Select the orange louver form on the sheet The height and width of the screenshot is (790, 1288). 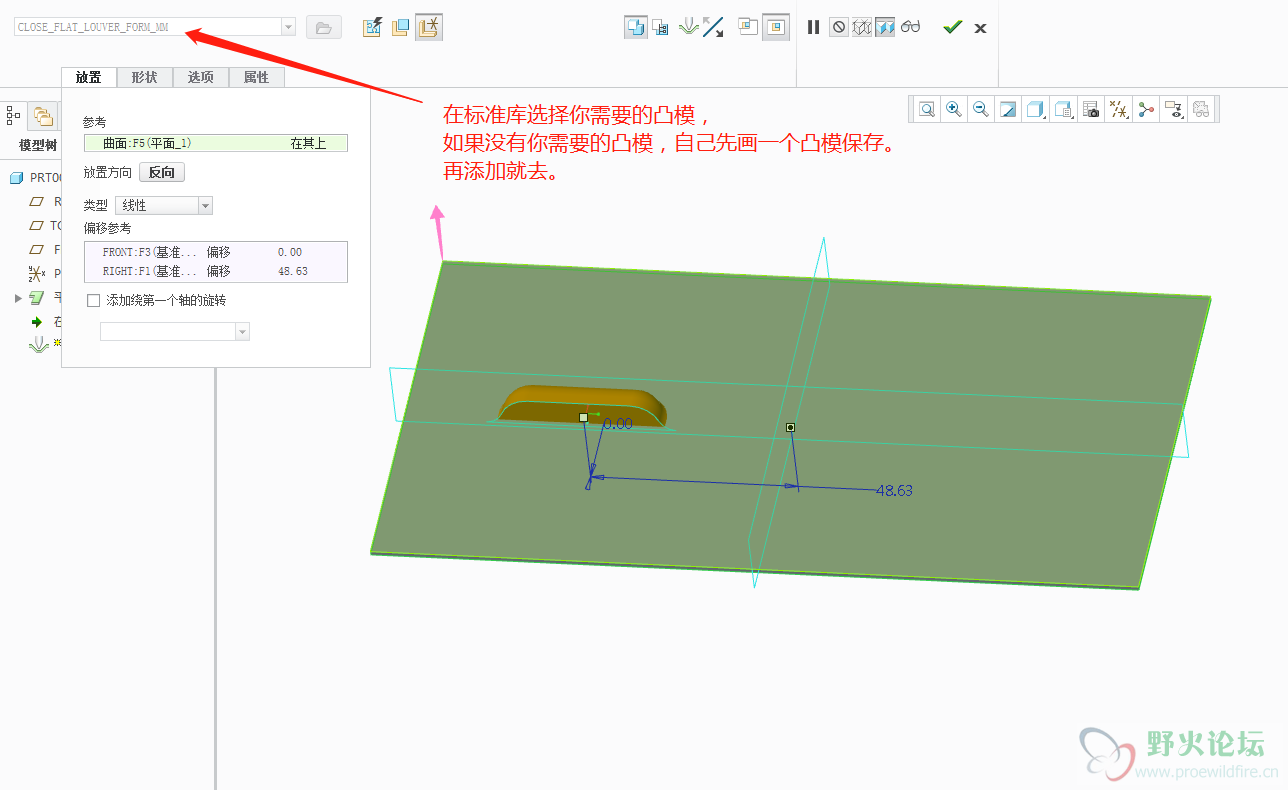pyautogui.click(x=582, y=406)
